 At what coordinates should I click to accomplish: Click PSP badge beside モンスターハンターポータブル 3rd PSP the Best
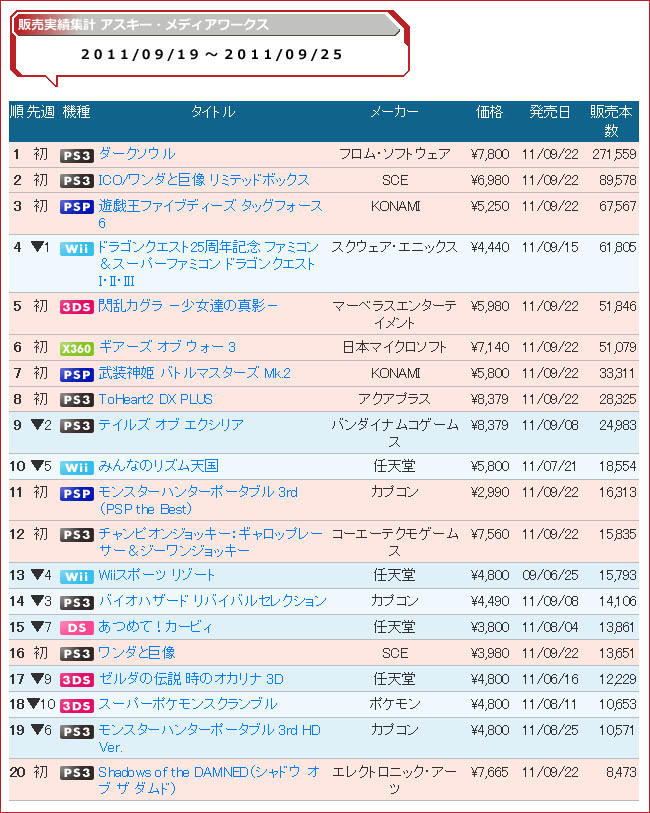pos(77,494)
